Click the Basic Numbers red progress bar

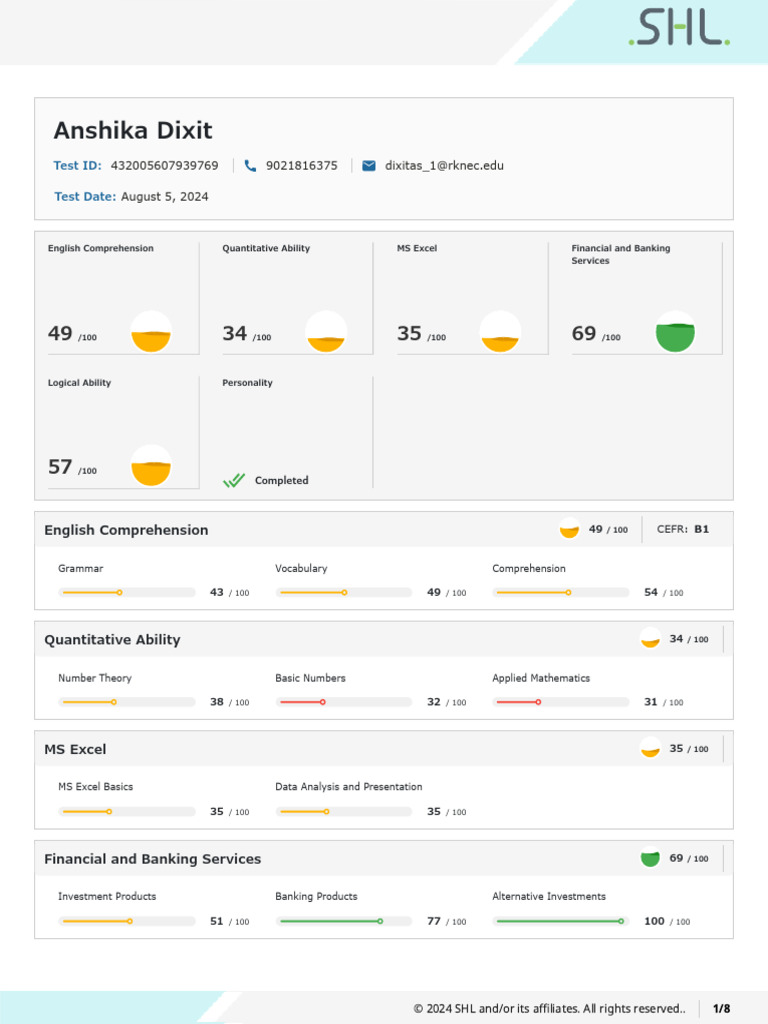(344, 702)
